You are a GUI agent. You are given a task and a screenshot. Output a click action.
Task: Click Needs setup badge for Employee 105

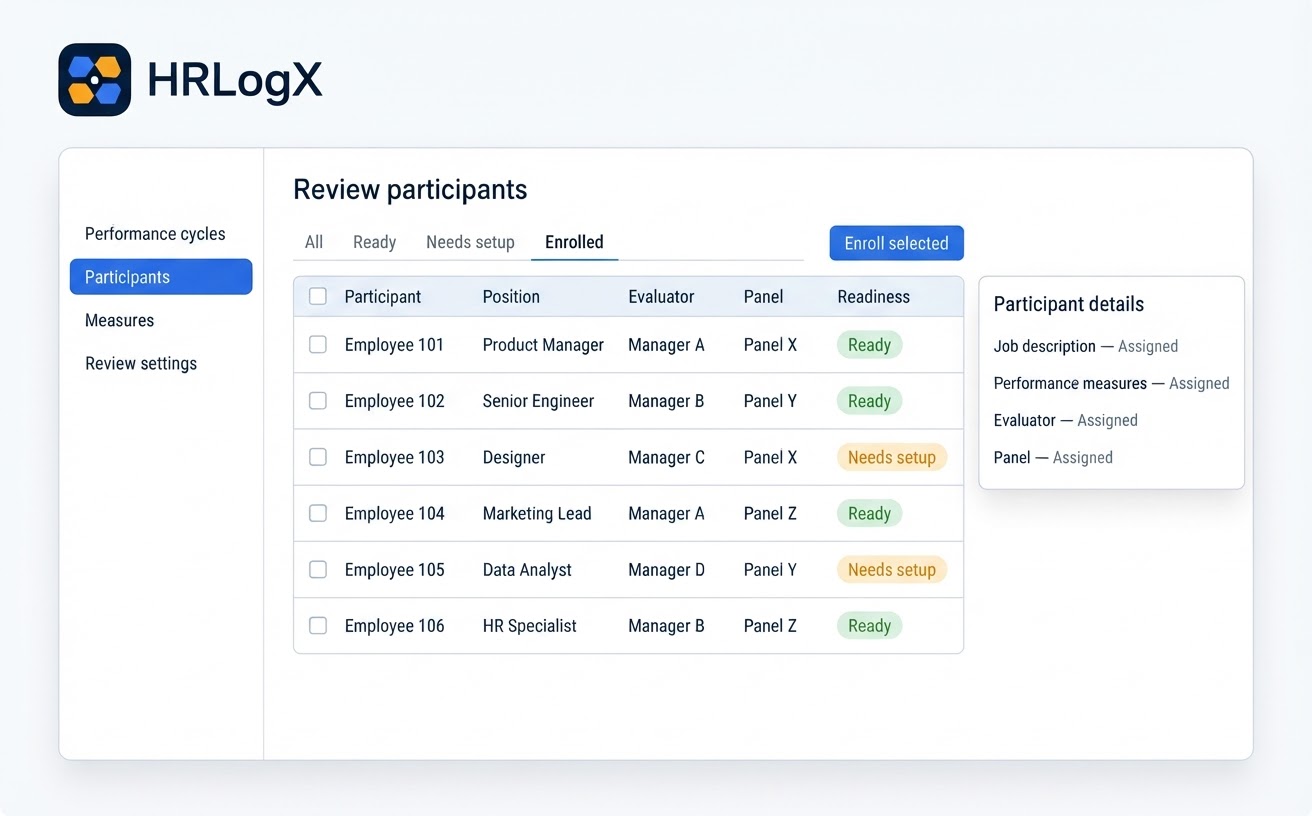892,570
